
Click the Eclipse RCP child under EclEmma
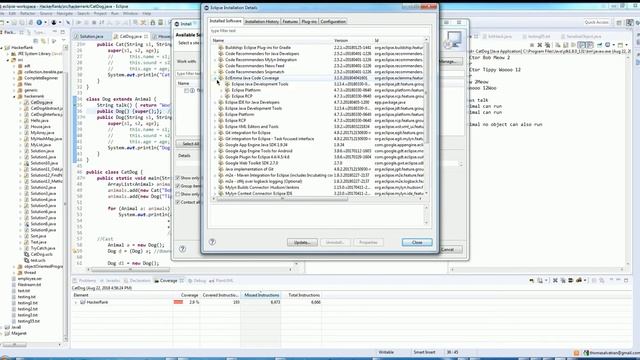(242, 96)
